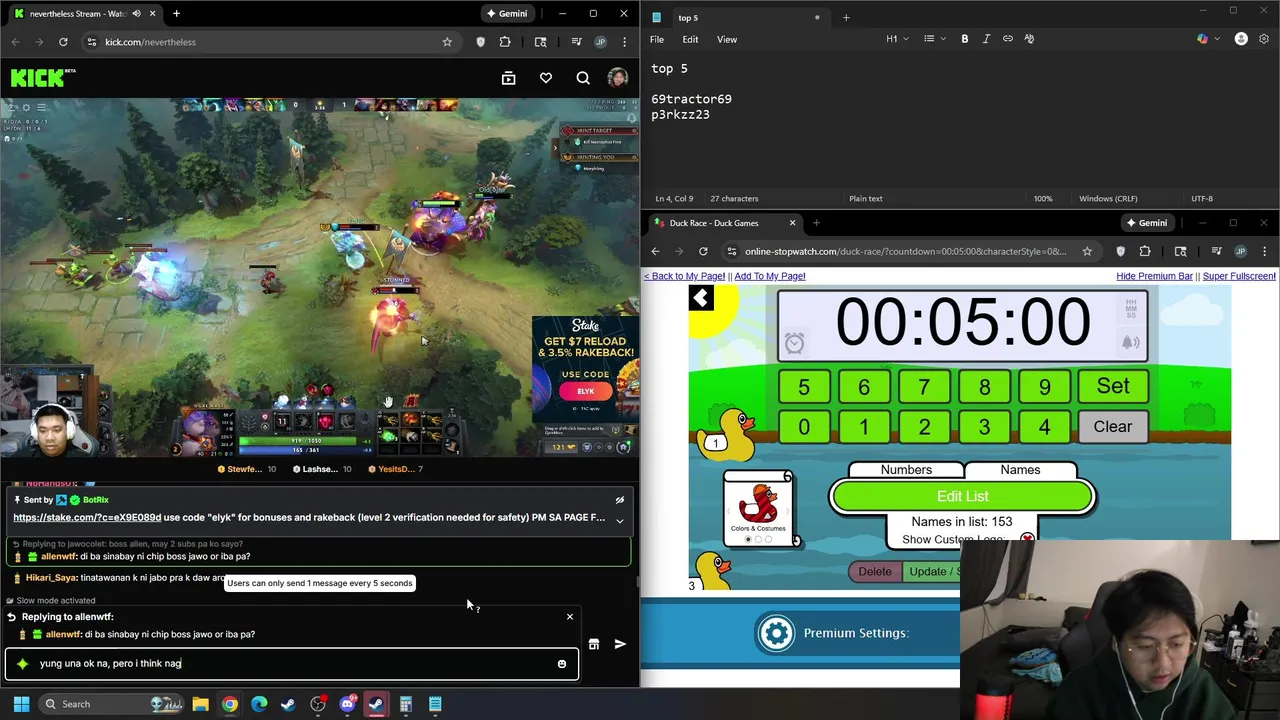Add a new tab in Notepad
Image resolution: width=1280 pixels, height=720 pixels.
(846, 17)
